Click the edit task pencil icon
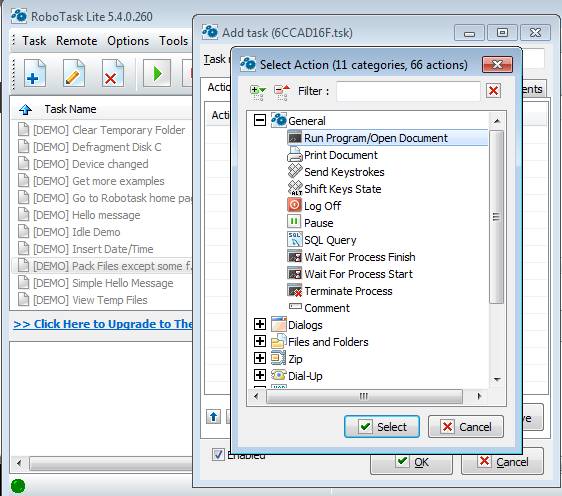The width and height of the screenshot is (562, 496). pyautogui.click(x=74, y=74)
